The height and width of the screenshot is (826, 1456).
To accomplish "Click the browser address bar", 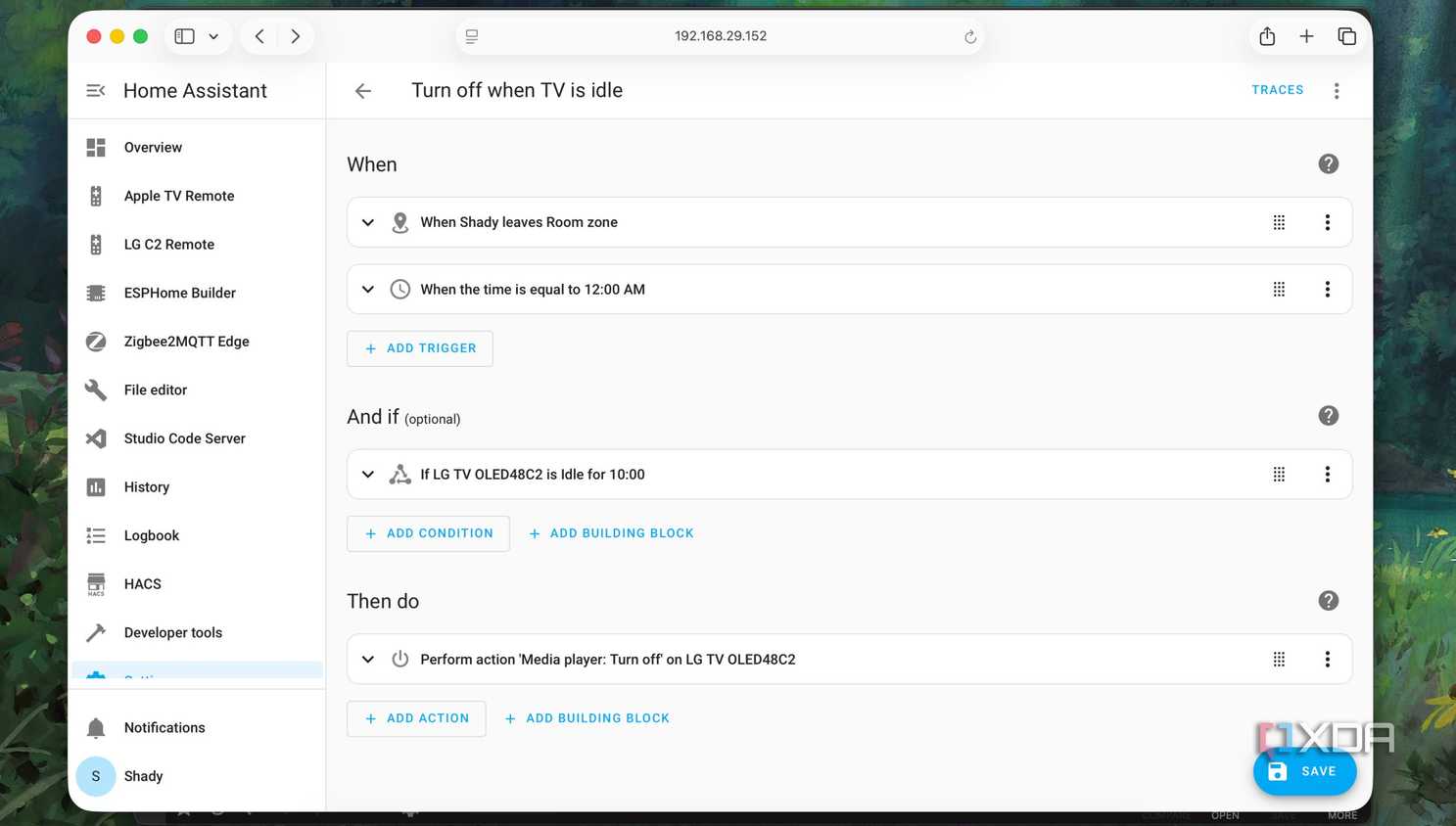I will (x=721, y=36).
